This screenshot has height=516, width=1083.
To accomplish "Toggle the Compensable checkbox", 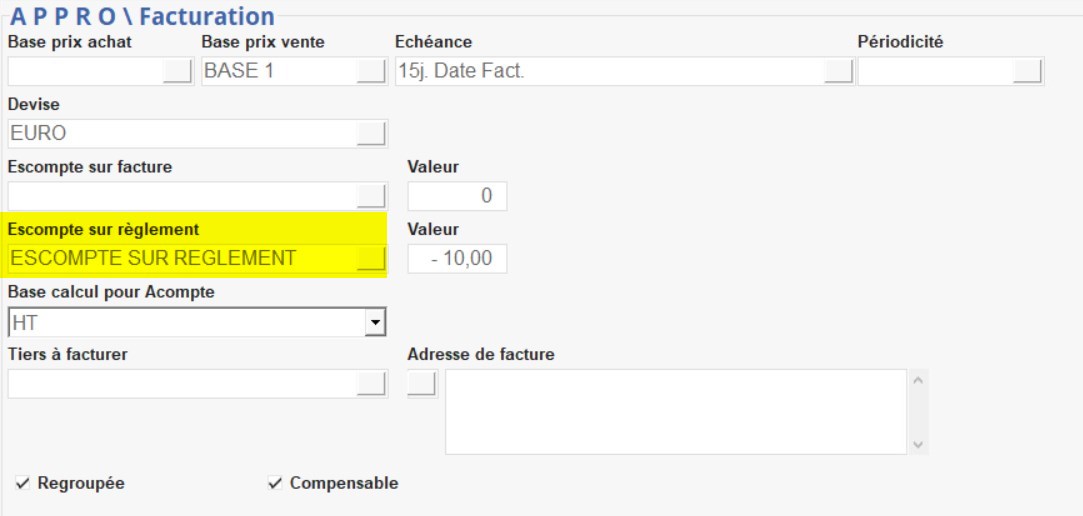I will 275,484.
